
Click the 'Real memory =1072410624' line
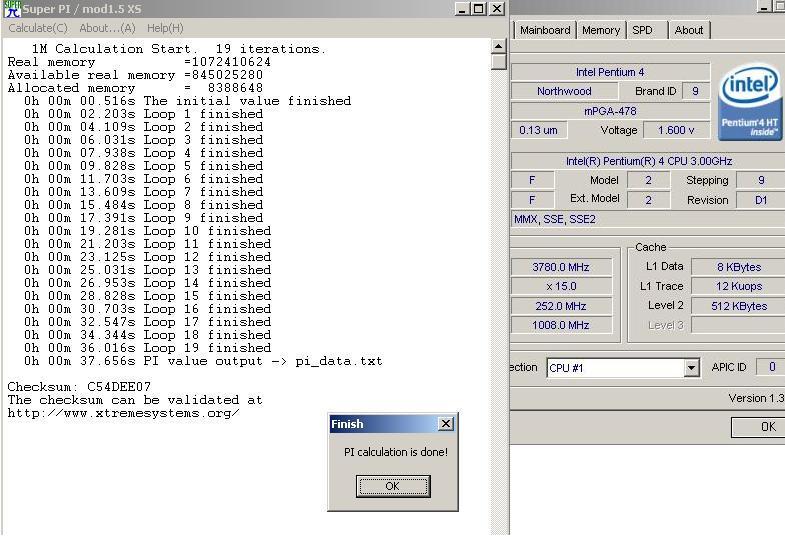(x=139, y=62)
